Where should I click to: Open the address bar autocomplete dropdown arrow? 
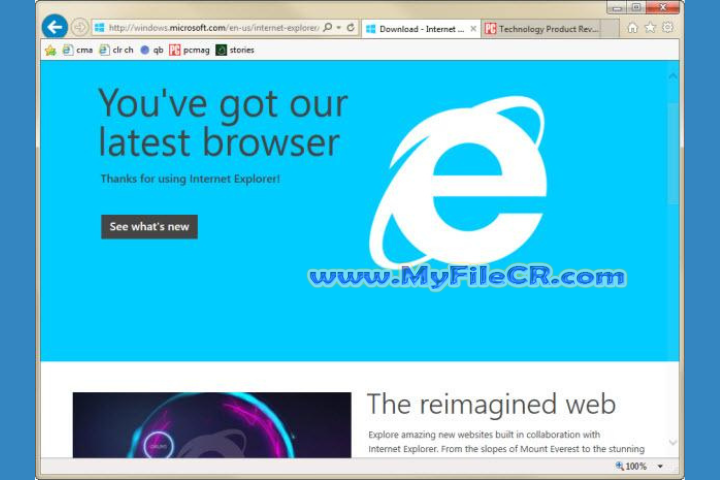(339, 28)
